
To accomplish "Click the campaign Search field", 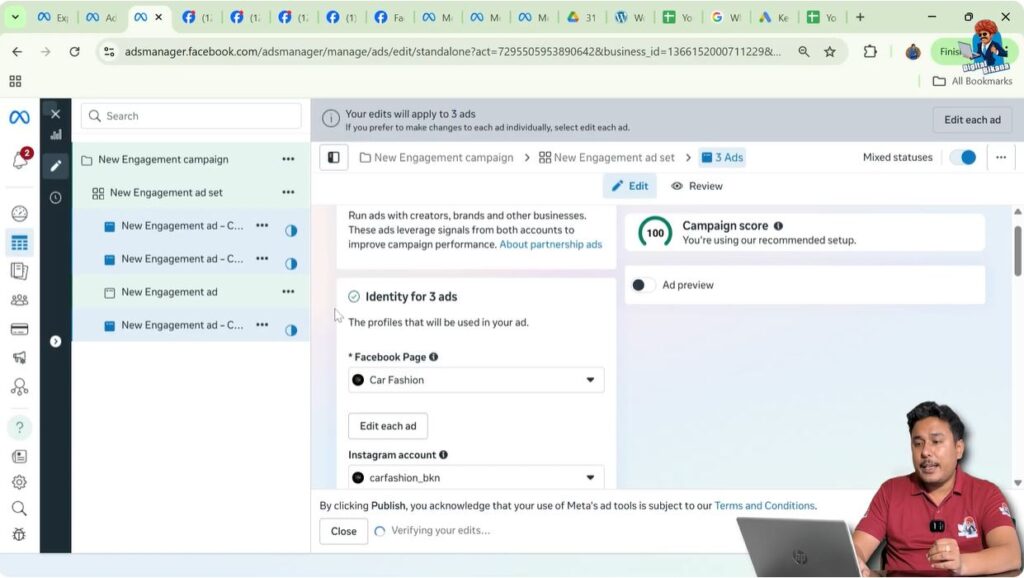I will point(191,116).
